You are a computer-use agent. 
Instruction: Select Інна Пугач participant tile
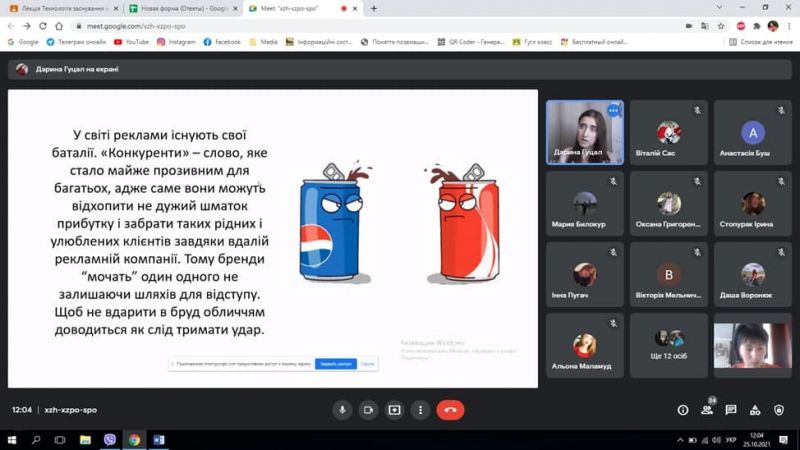tap(585, 274)
